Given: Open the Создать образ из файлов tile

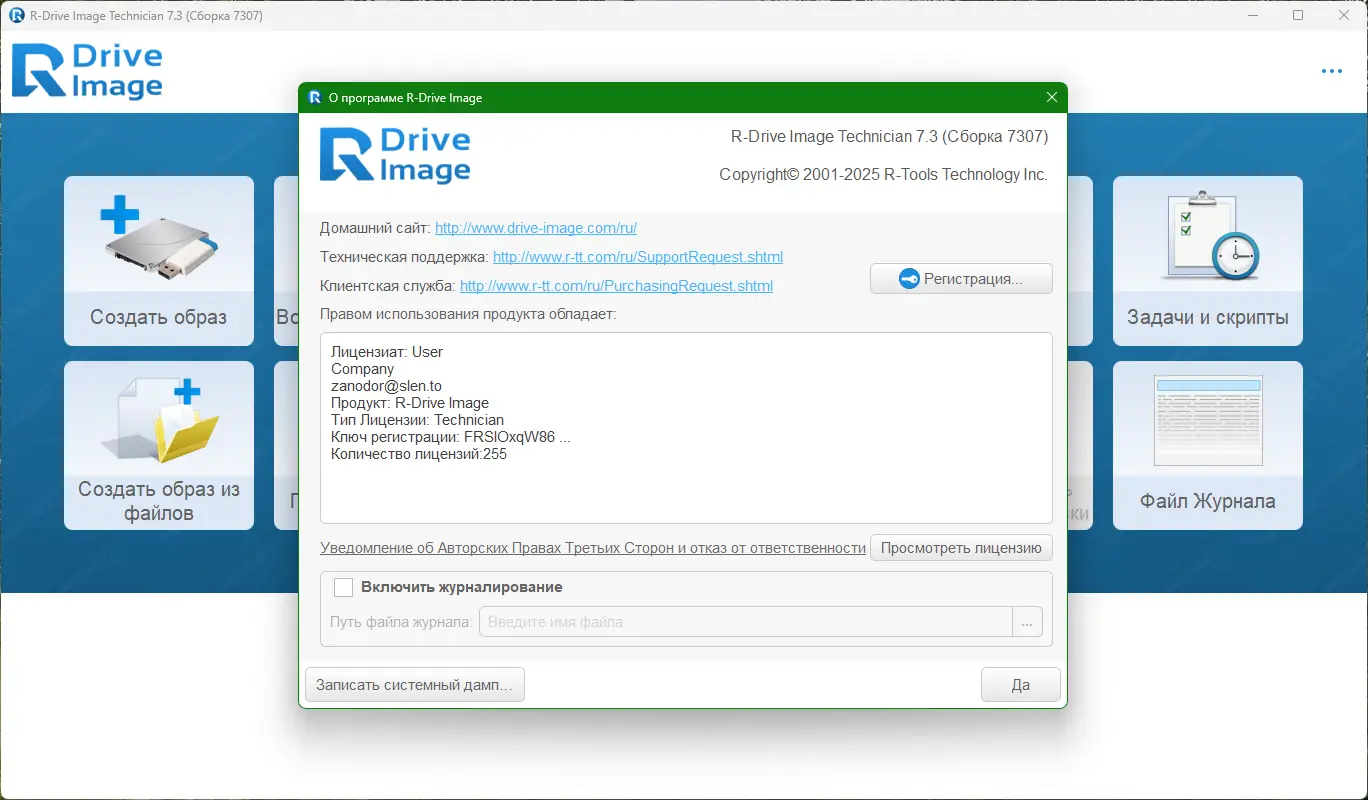Looking at the screenshot, I should 159,445.
